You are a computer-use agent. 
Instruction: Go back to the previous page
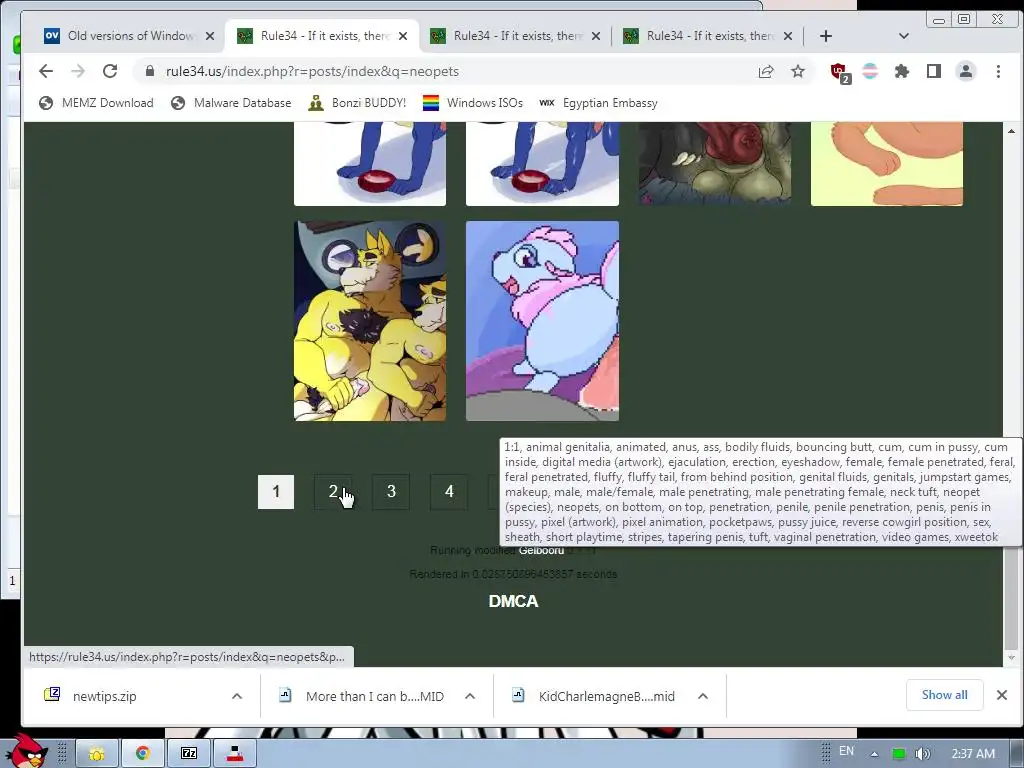[46, 71]
